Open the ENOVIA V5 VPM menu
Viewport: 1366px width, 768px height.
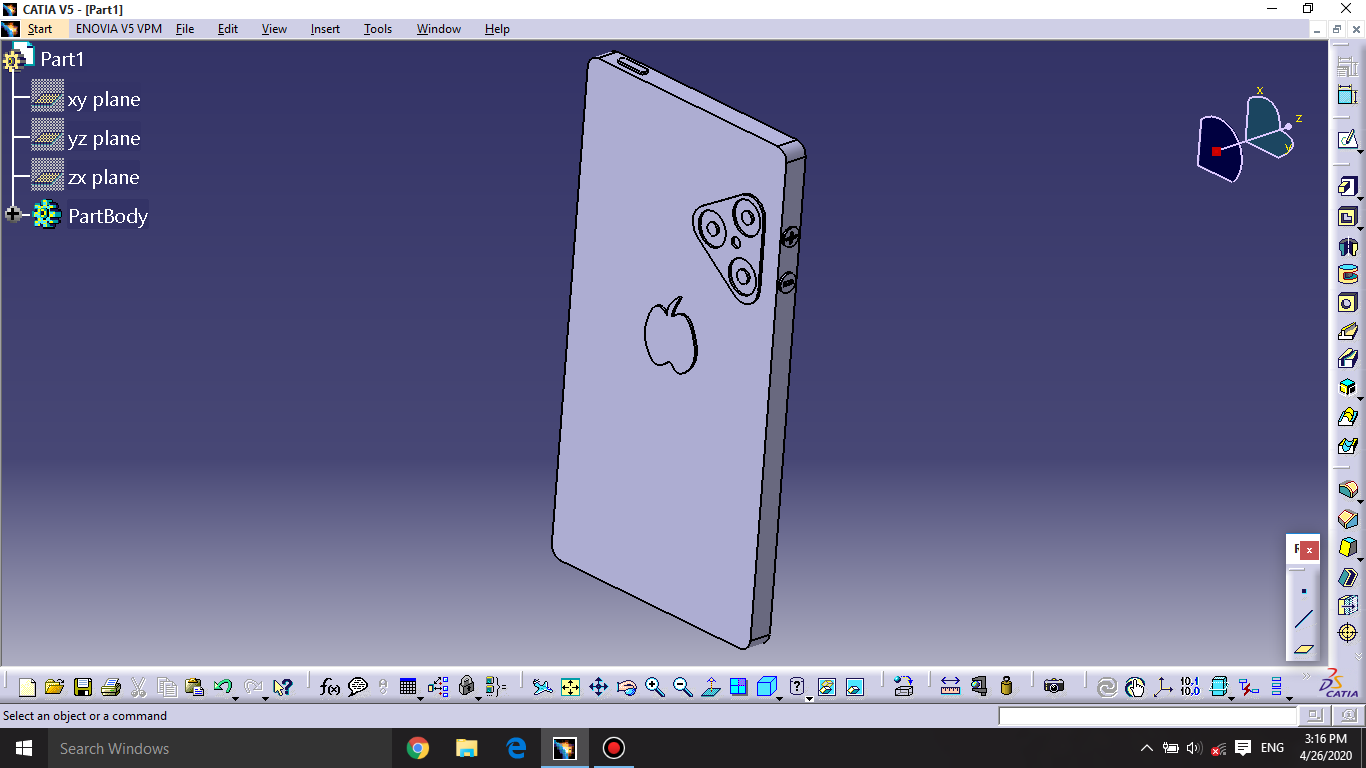(x=118, y=29)
